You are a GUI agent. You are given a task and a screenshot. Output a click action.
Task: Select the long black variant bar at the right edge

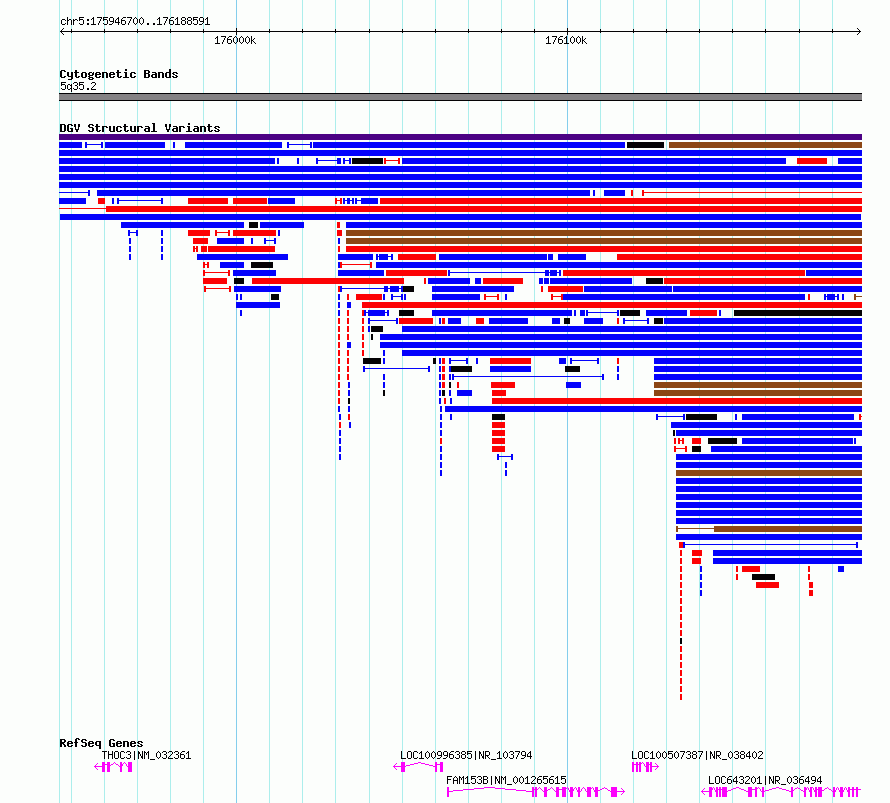coord(798,313)
